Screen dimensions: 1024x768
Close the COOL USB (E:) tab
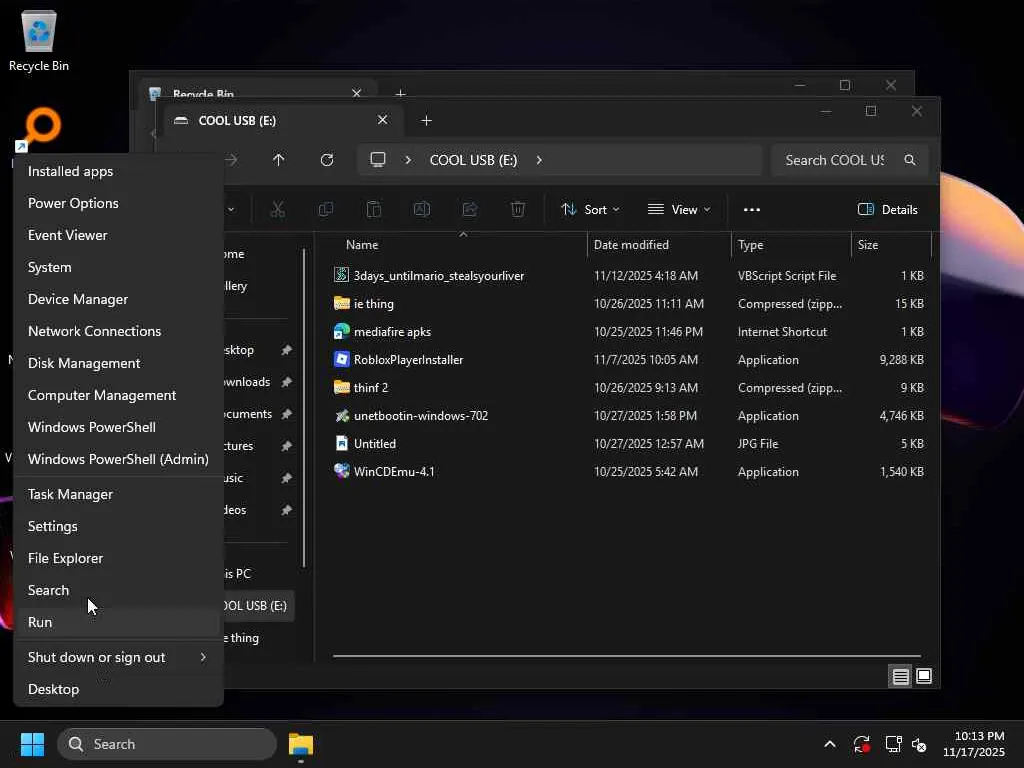pyautogui.click(x=383, y=120)
